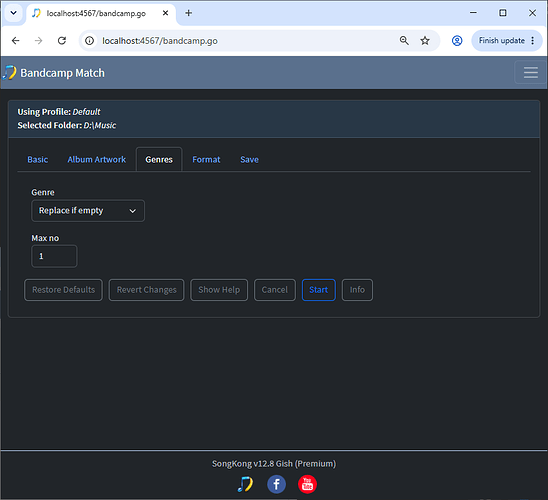Click the browser zoom magnifier icon

[404, 41]
